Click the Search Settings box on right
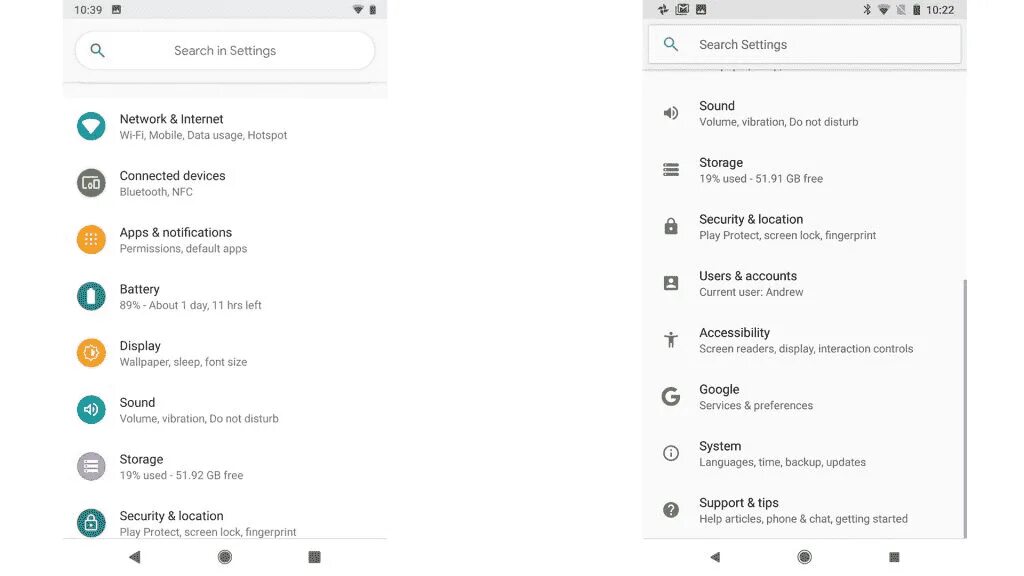1024x576 pixels. tap(805, 44)
